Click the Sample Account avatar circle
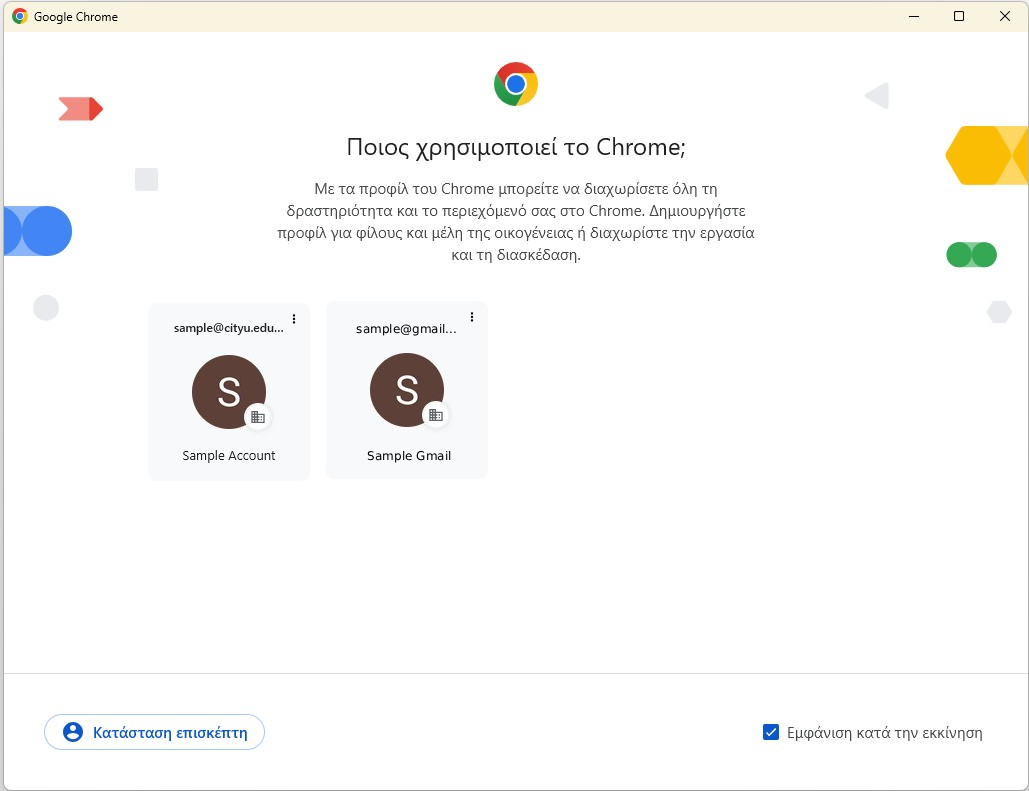This screenshot has width=1029, height=791. (x=228, y=391)
